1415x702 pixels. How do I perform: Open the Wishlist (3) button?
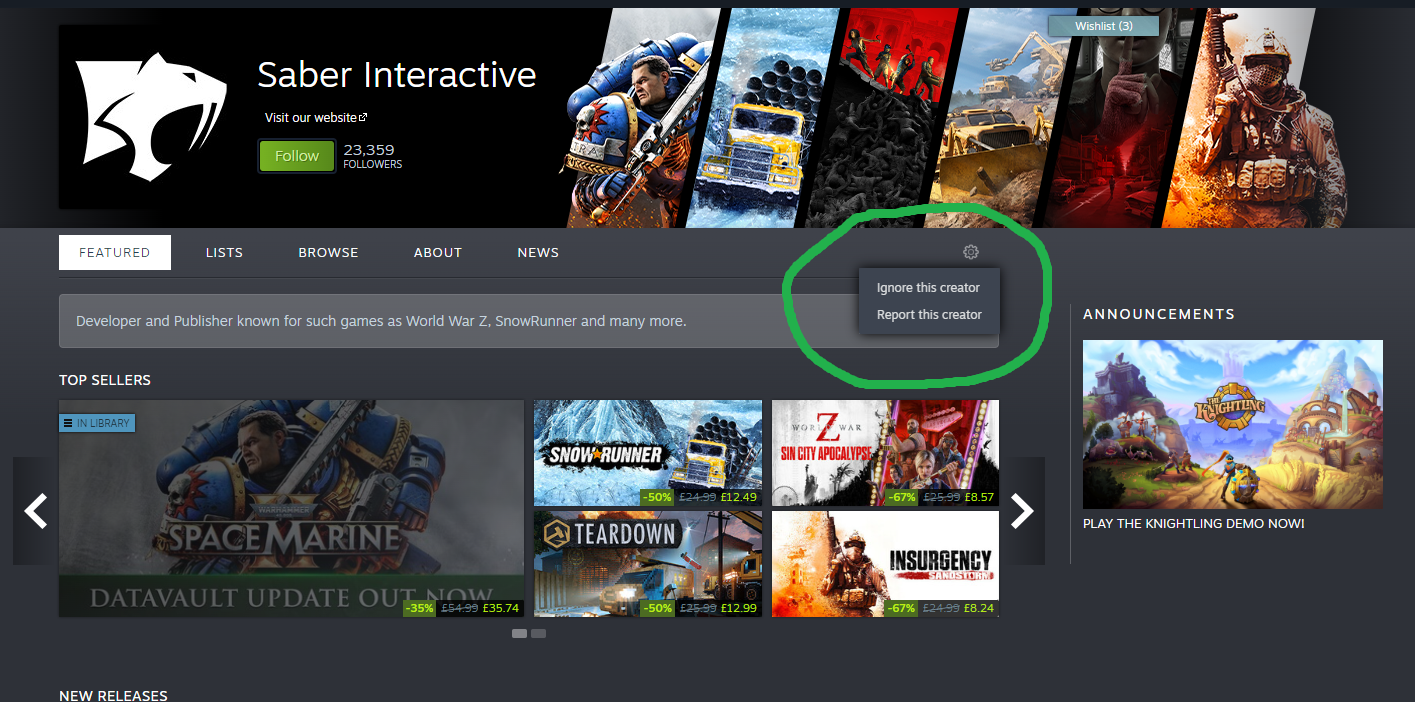(1104, 26)
